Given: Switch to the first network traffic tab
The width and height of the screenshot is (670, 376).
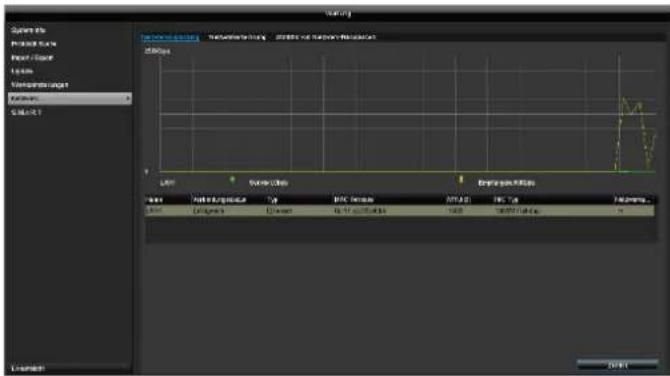Looking at the screenshot, I should pos(170,37).
